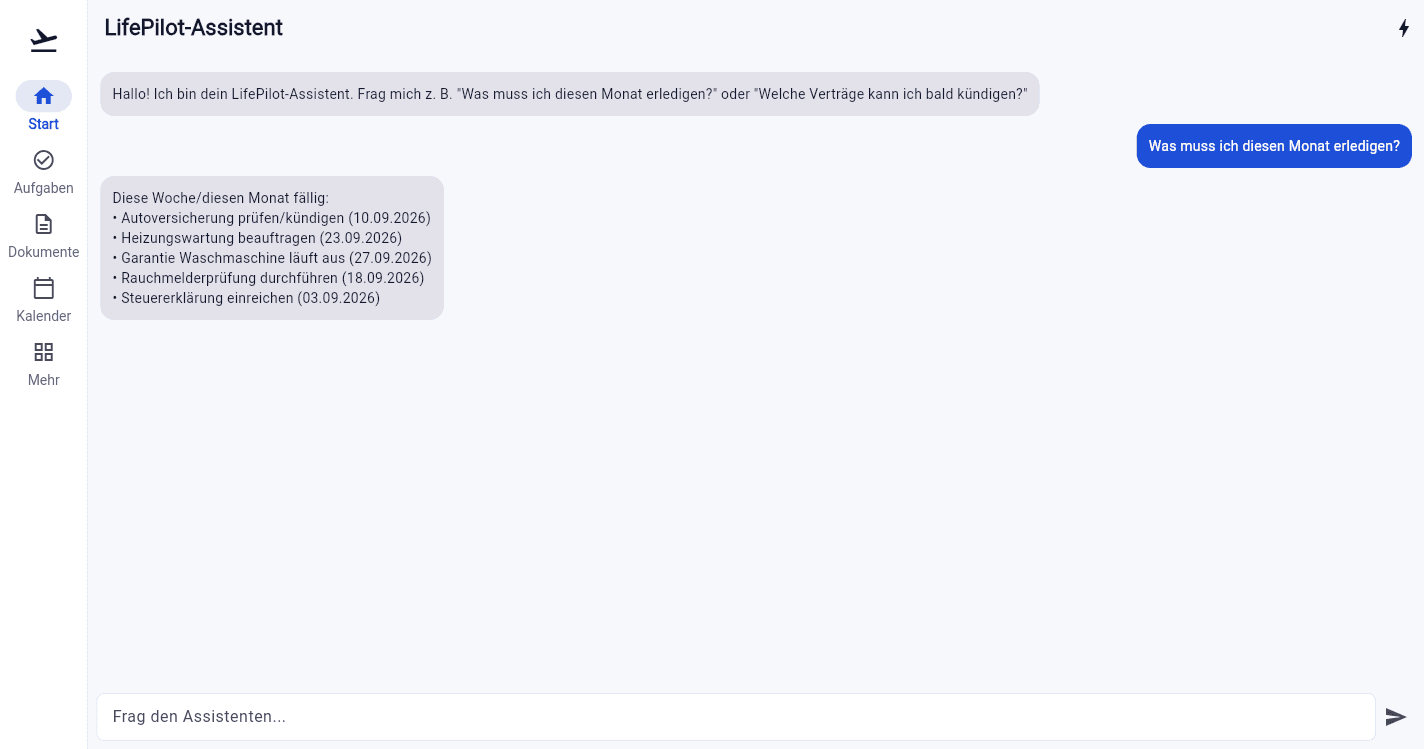Open the Kalender calendar icon
The image size is (1424, 749).
tap(44, 288)
